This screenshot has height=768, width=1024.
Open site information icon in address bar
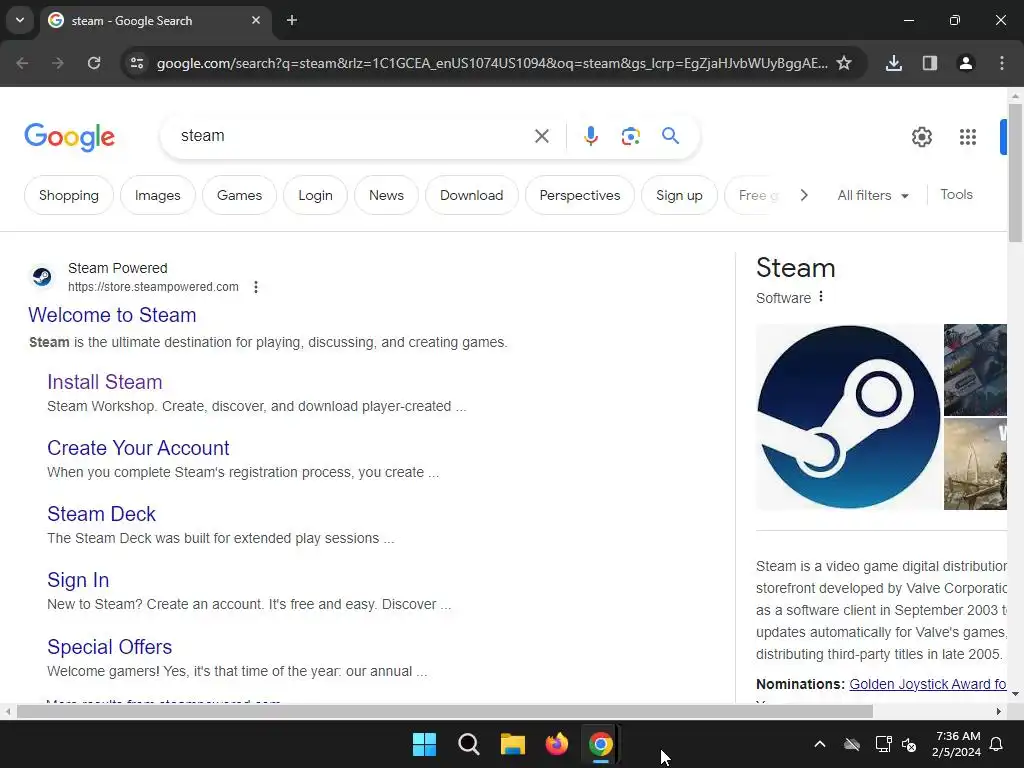pos(137,63)
